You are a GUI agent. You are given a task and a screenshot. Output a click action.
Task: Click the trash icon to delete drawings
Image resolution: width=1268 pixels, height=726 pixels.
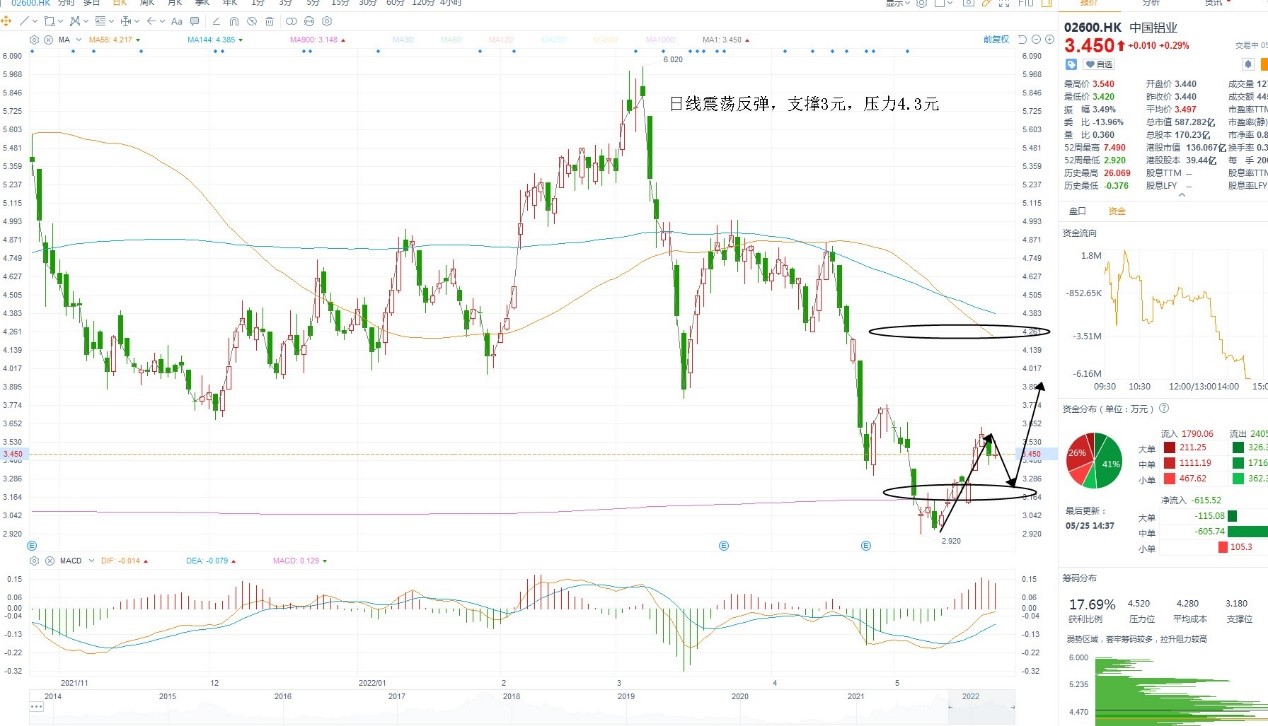(269, 21)
